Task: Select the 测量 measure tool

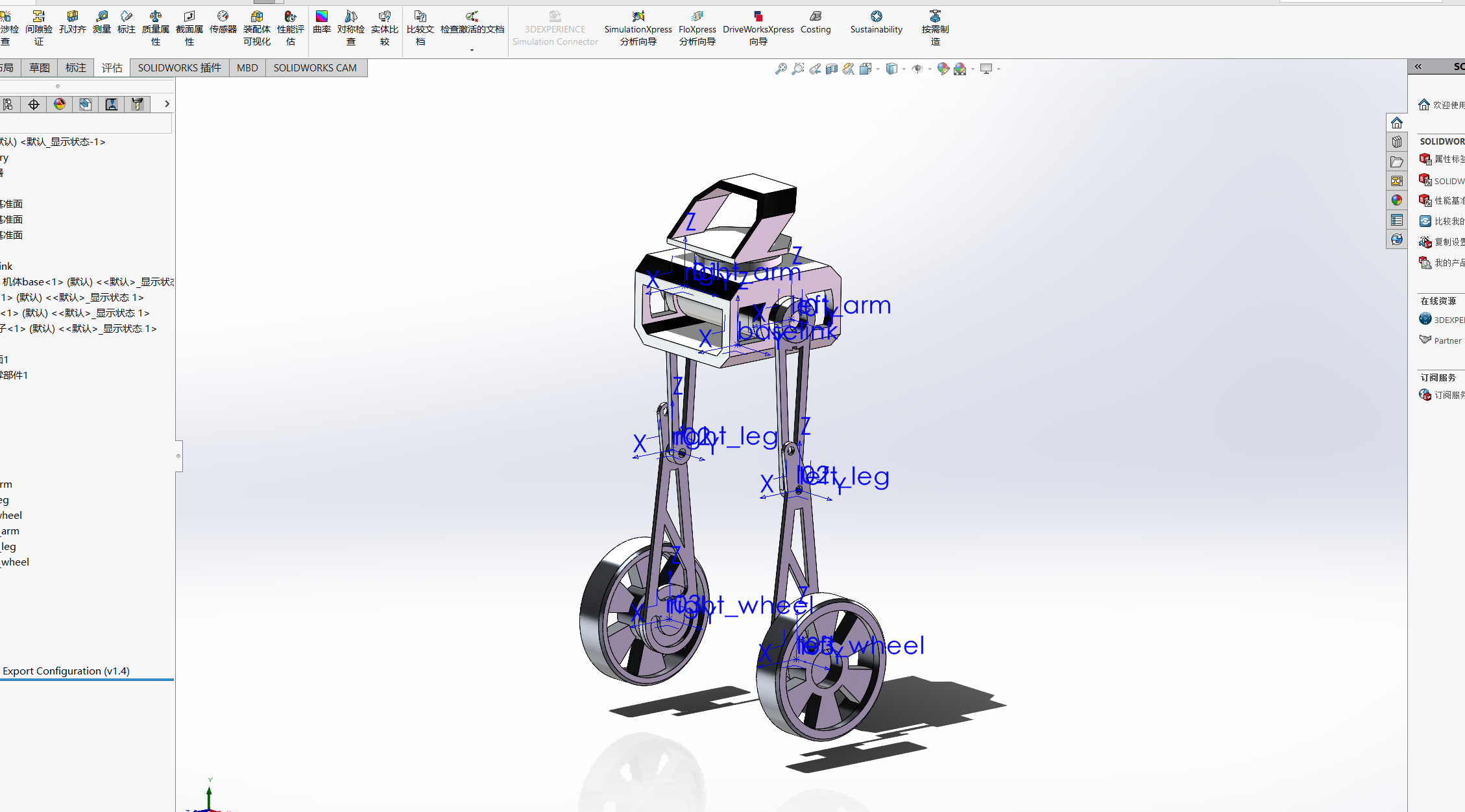Action: click(x=102, y=22)
